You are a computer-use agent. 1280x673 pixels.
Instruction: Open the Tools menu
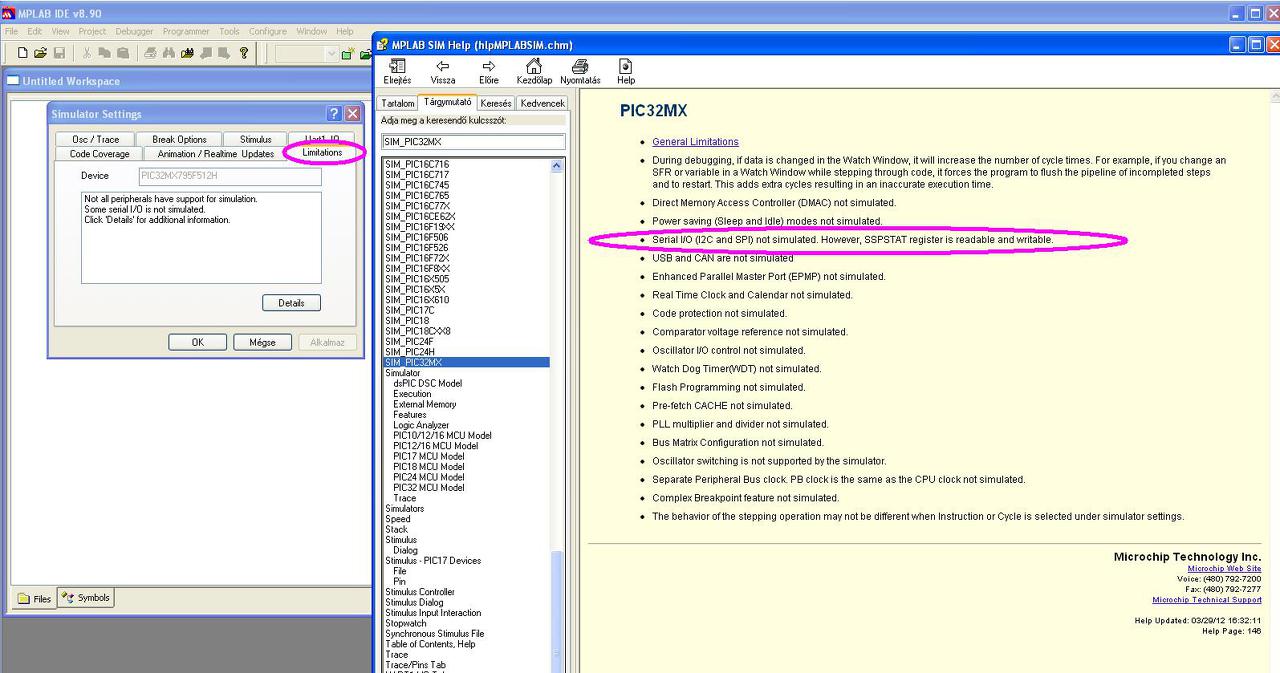tap(229, 31)
